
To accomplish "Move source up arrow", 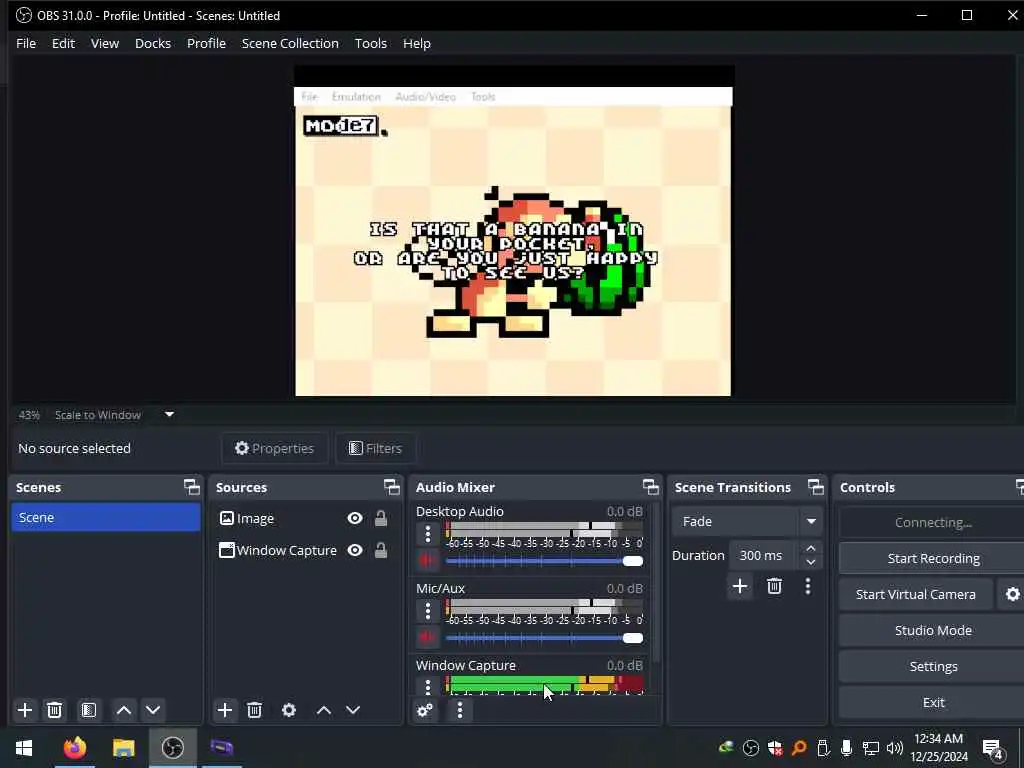I will click(323, 710).
